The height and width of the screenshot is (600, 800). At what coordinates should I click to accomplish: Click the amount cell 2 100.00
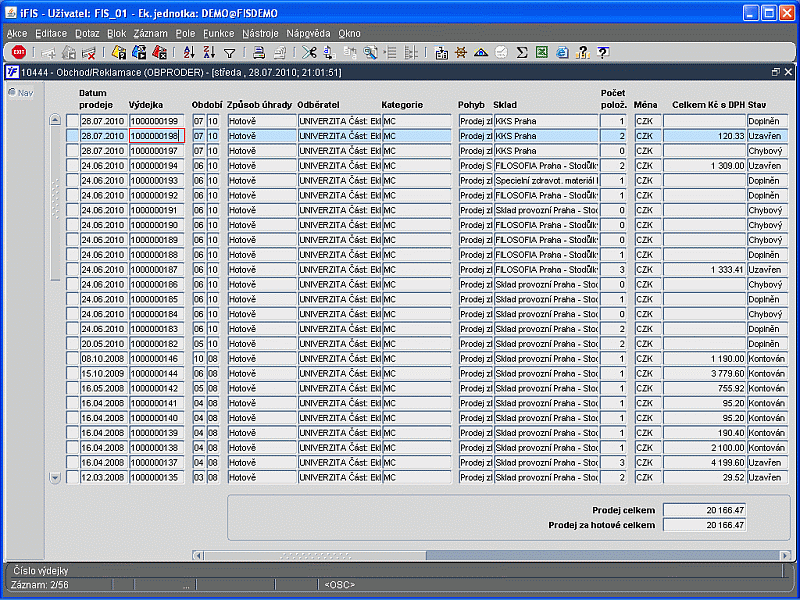click(x=705, y=447)
